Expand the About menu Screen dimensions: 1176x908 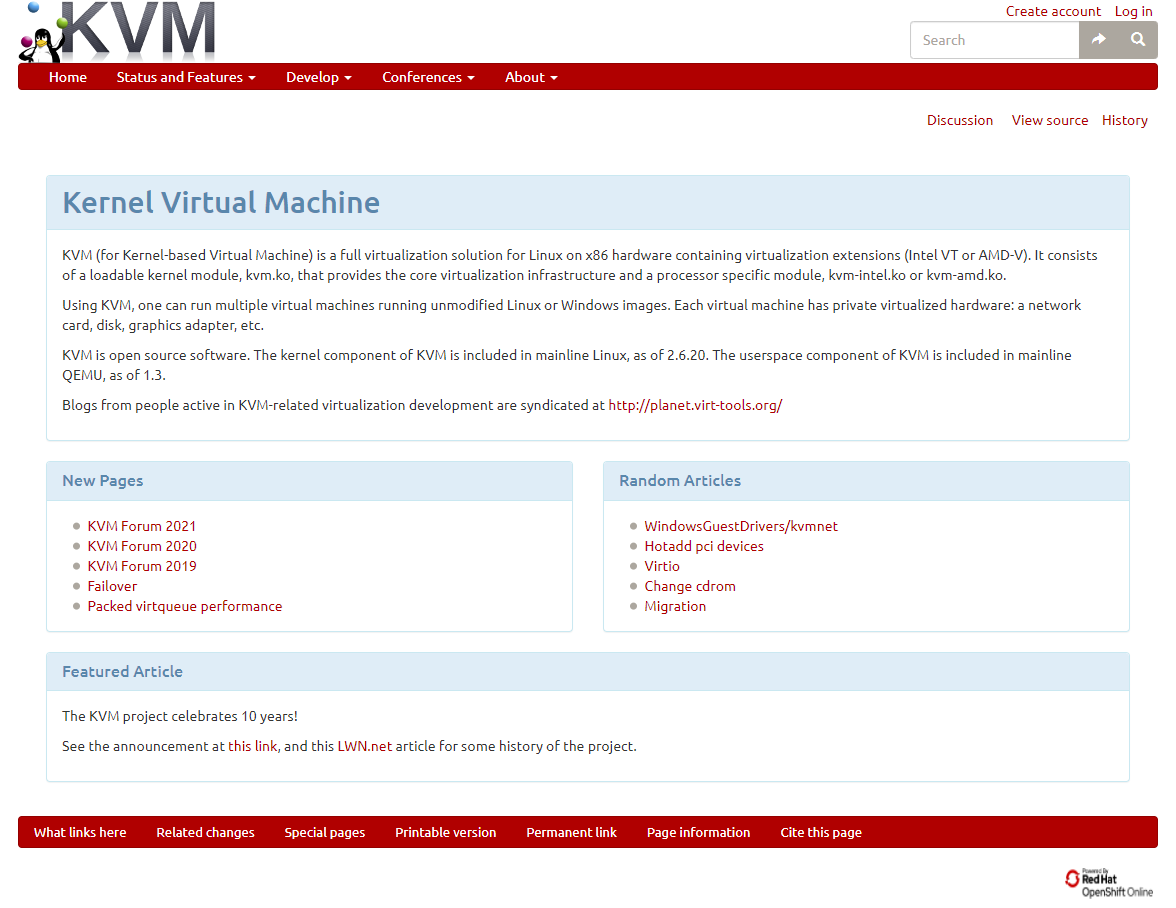pyautogui.click(x=531, y=76)
